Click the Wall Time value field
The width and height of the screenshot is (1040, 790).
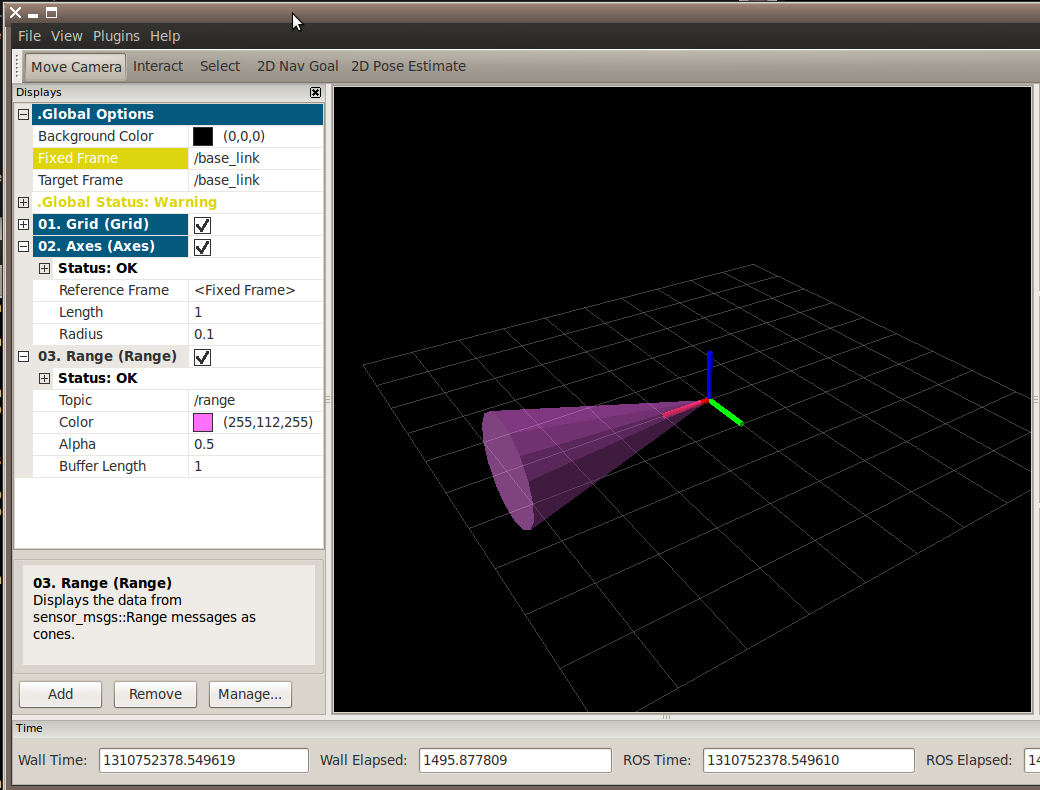click(204, 760)
